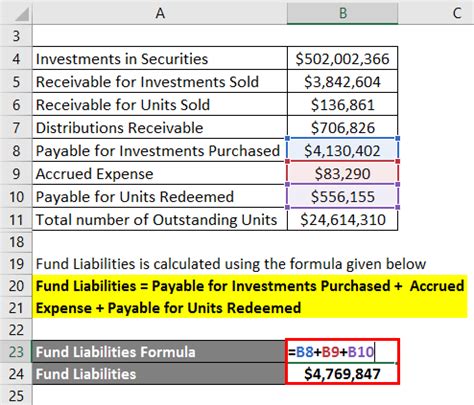Click yellow line 'Expense + Payable for Units Redeemed'
This screenshot has width=474, height=405.
pyautogui.click(x=250, y=308)
